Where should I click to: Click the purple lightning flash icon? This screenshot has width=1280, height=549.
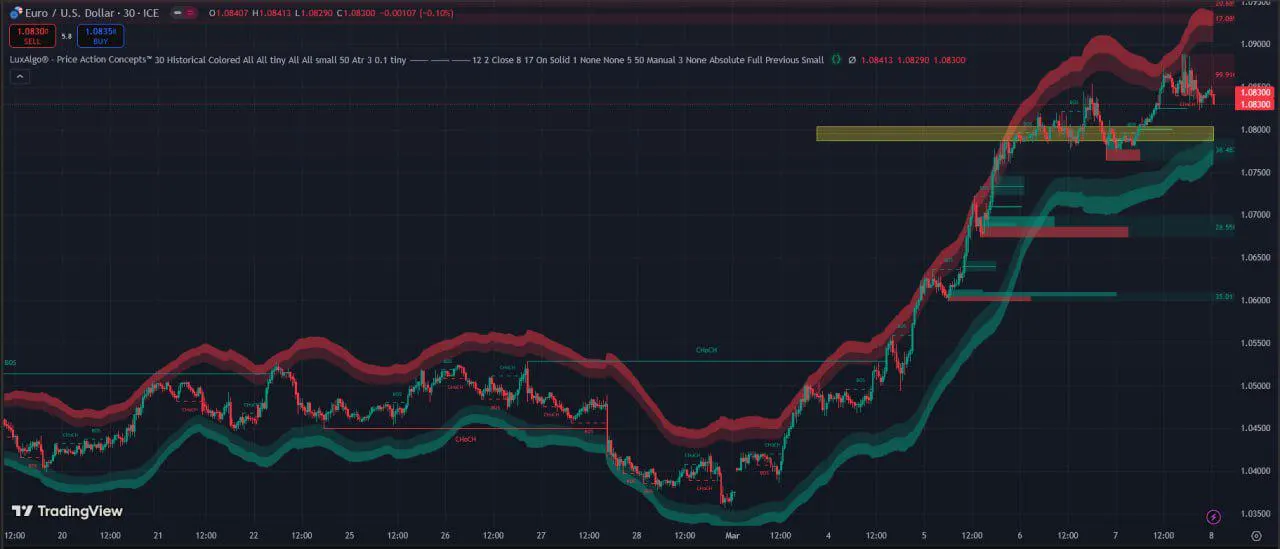(x=1214, y=517)
